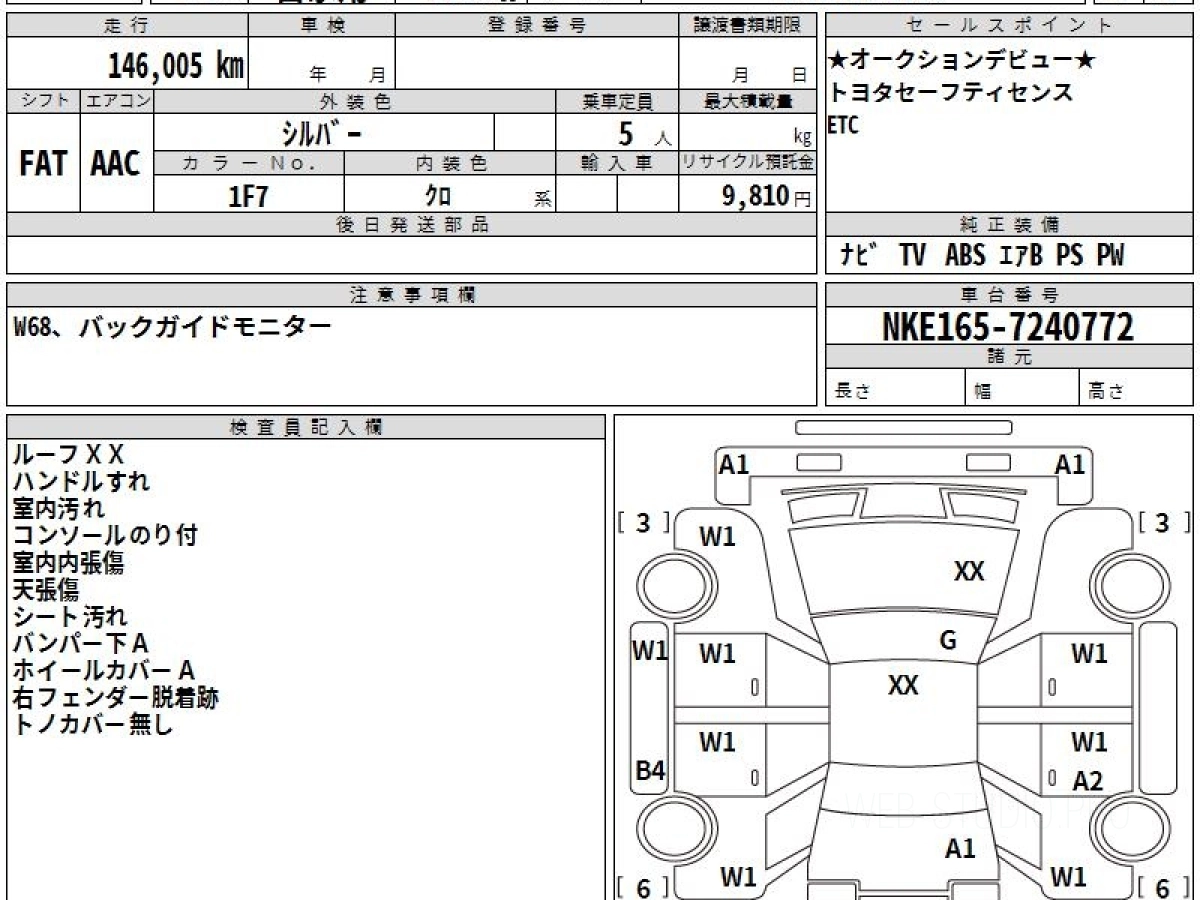Select the ナビ equipment entry
Screen dimensions: 1200x900
[x=858, y=256]
